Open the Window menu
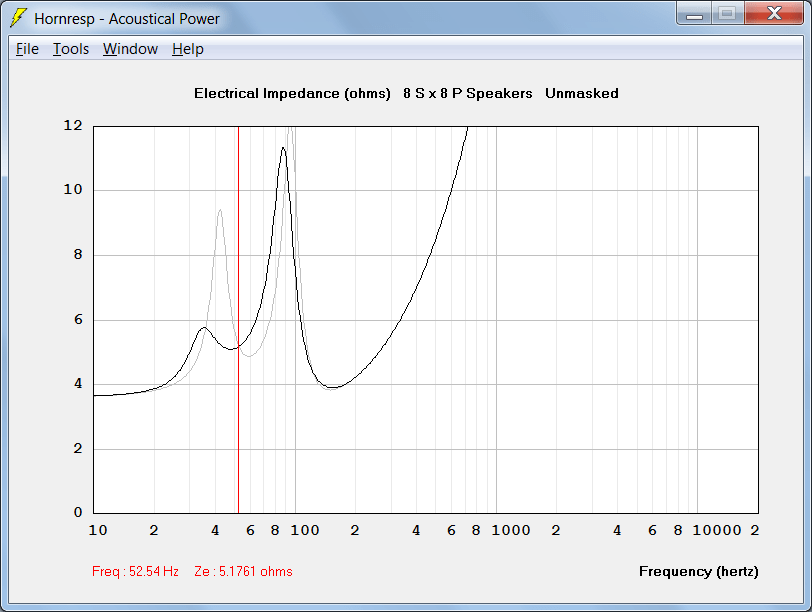812x612 pixels. click(x=130, y=49)
